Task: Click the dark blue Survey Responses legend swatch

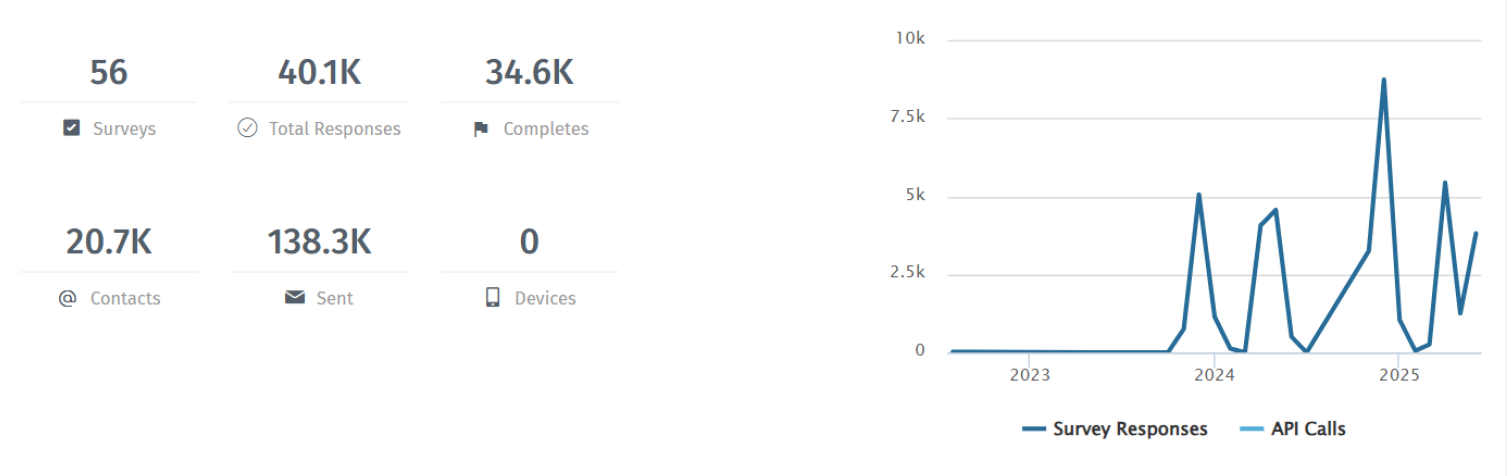Action: [1033, 430]
